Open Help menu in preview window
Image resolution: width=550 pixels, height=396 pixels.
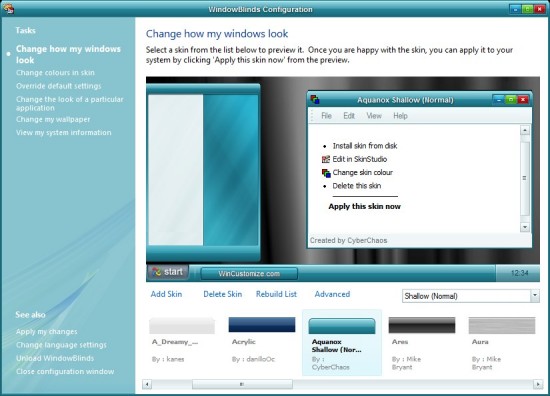tap(400, 116)
